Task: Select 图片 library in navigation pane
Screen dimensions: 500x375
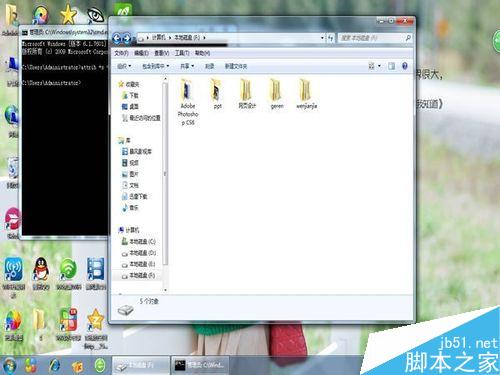Action: 130,174
